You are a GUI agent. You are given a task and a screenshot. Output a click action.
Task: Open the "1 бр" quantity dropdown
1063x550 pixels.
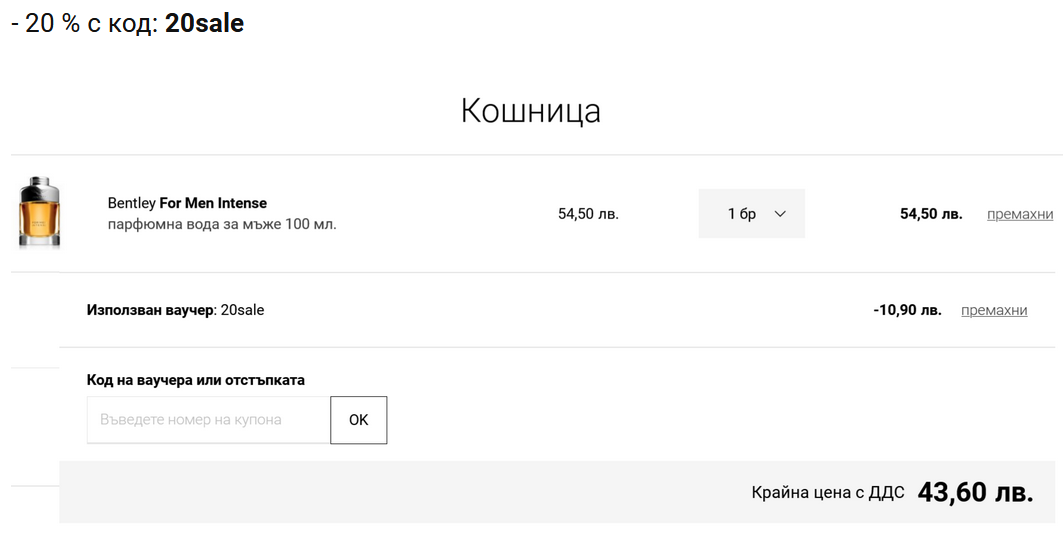(x=751, y=214)
